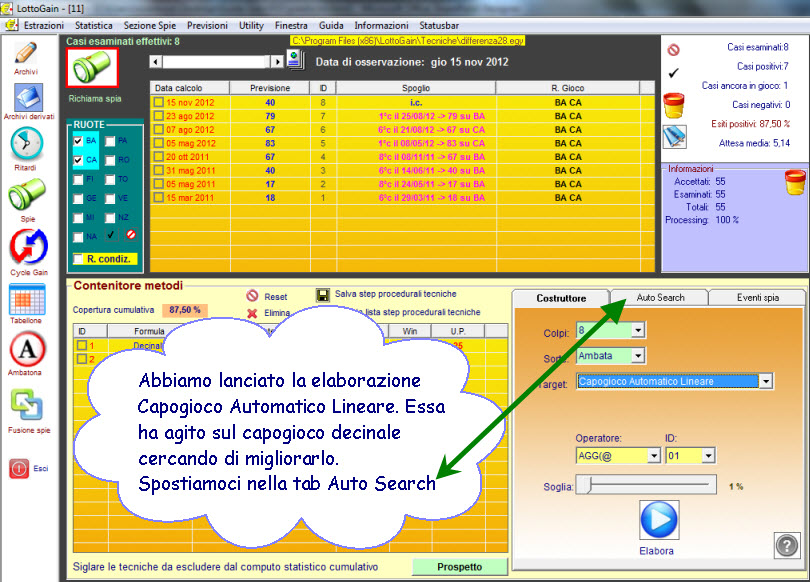Tick the checkbox for 15 nov 2012 row
This screenshot has width=810, height=582.
pos(159,102)
